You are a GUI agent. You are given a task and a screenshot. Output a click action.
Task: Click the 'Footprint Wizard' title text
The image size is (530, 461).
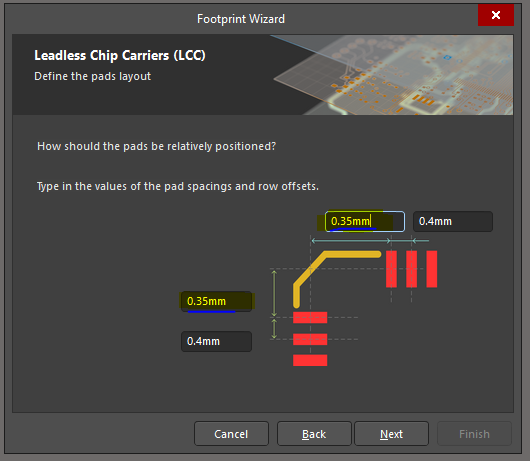pyautogui.click(x=241, y=19)
